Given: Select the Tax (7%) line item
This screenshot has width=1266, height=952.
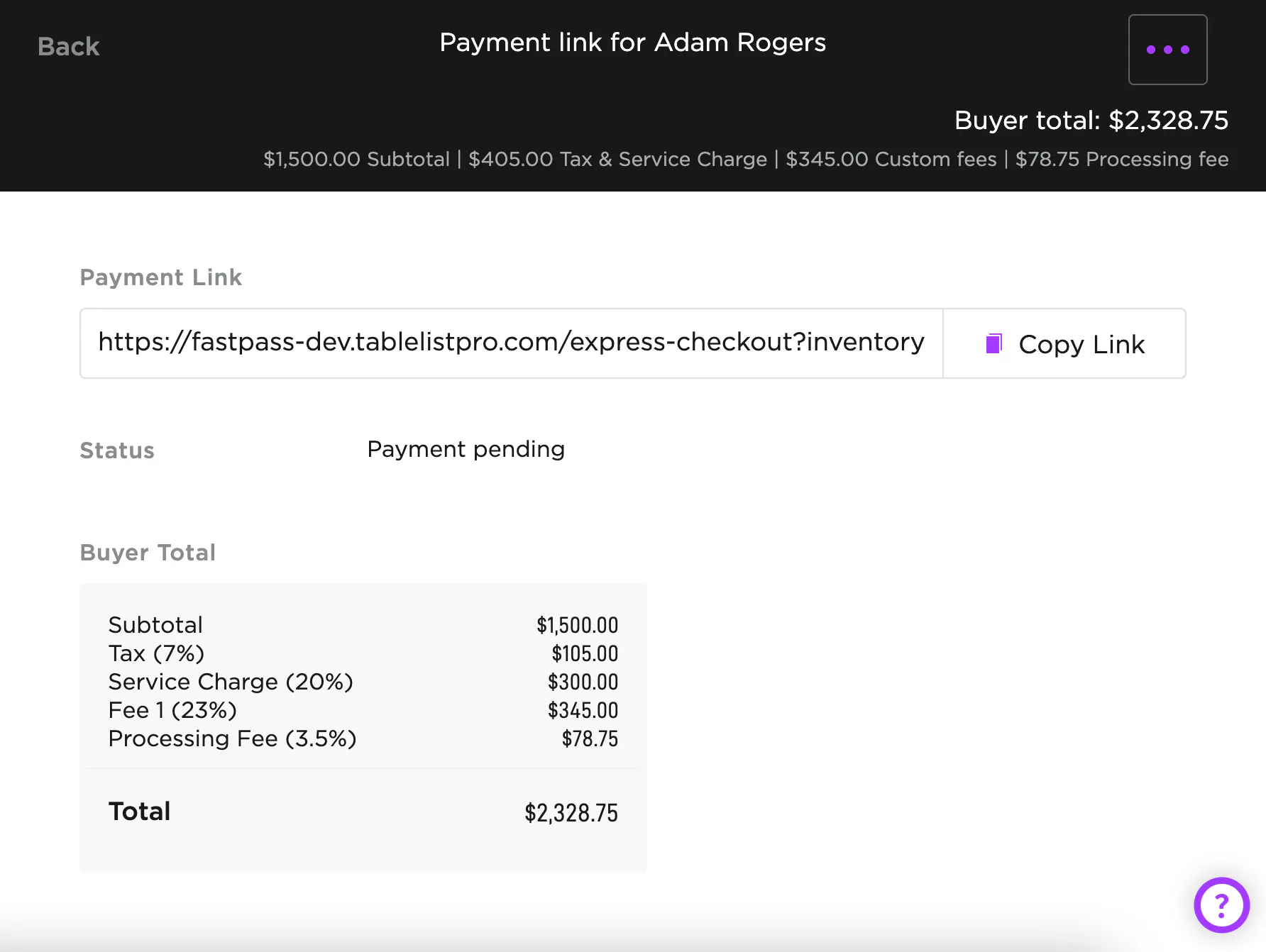Looking at the screenshot, I should tap(156, 653).
